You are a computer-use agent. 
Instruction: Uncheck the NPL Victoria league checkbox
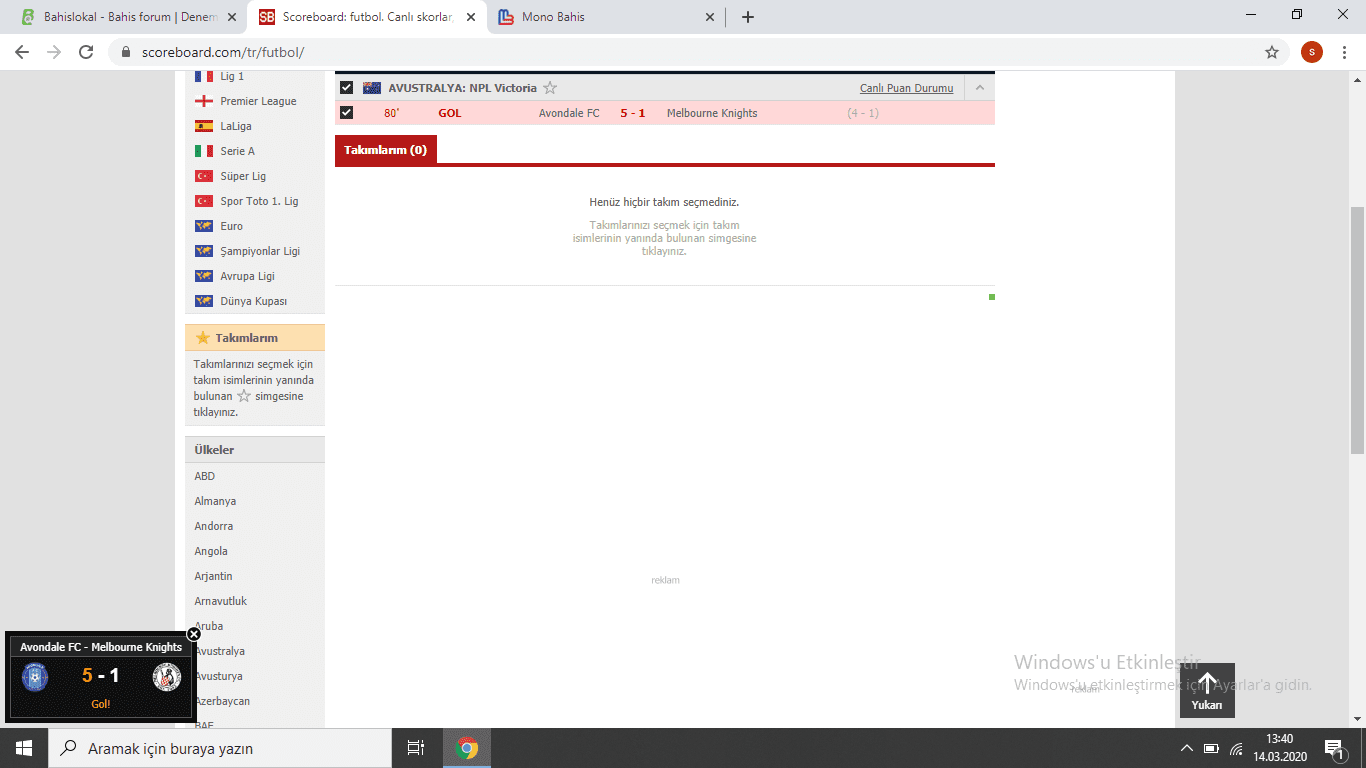[x=347, y=88]
